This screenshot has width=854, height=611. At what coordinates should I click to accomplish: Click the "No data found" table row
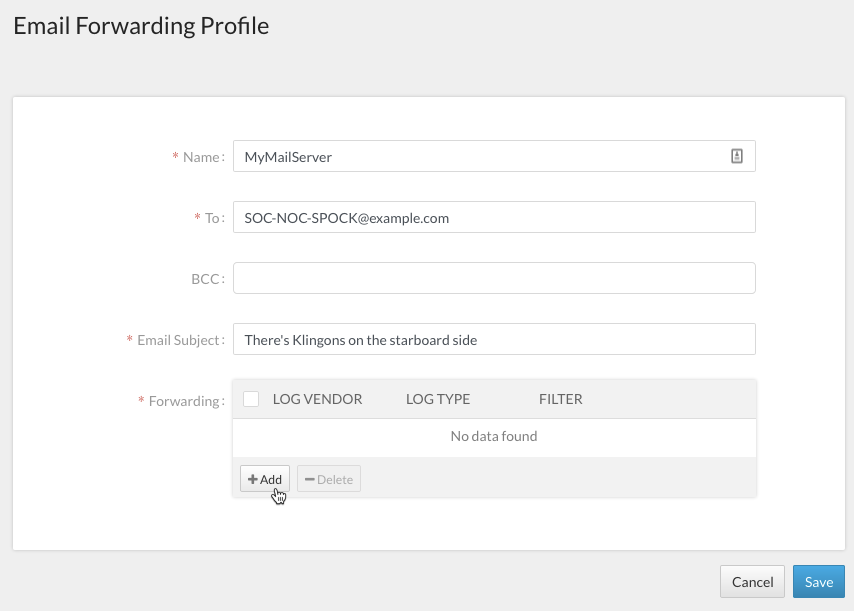[493, 436]
